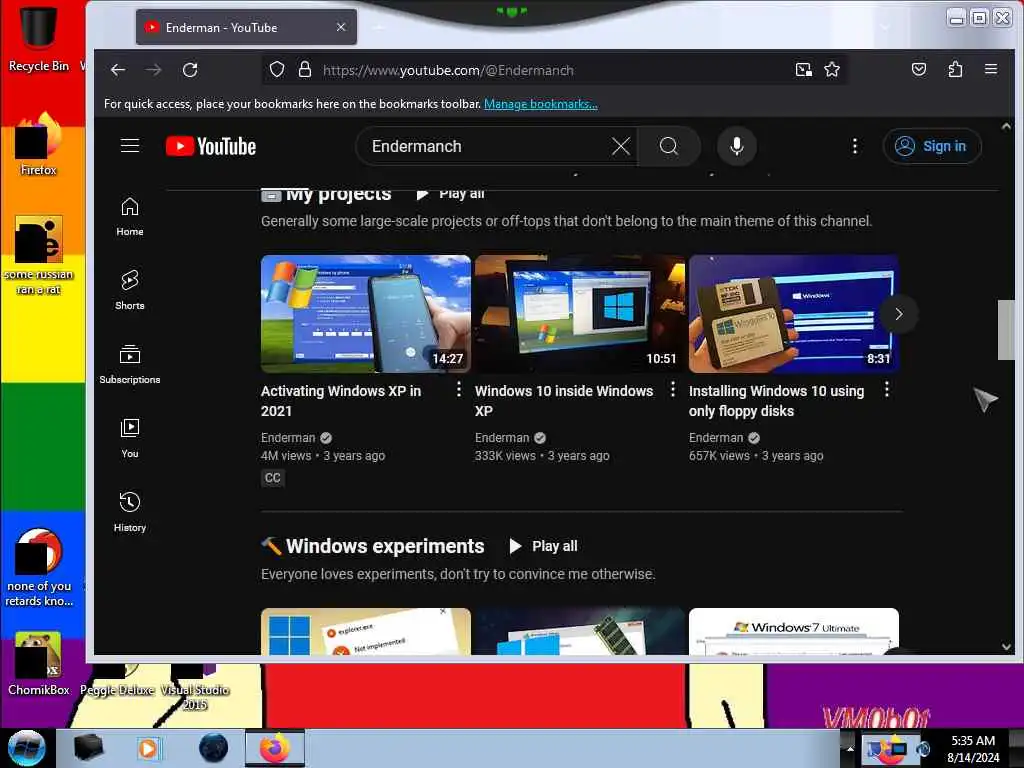
Task: Click the Enderman channel name under the 657K views video
Action: pyautogui.click(x=716, y=438)
